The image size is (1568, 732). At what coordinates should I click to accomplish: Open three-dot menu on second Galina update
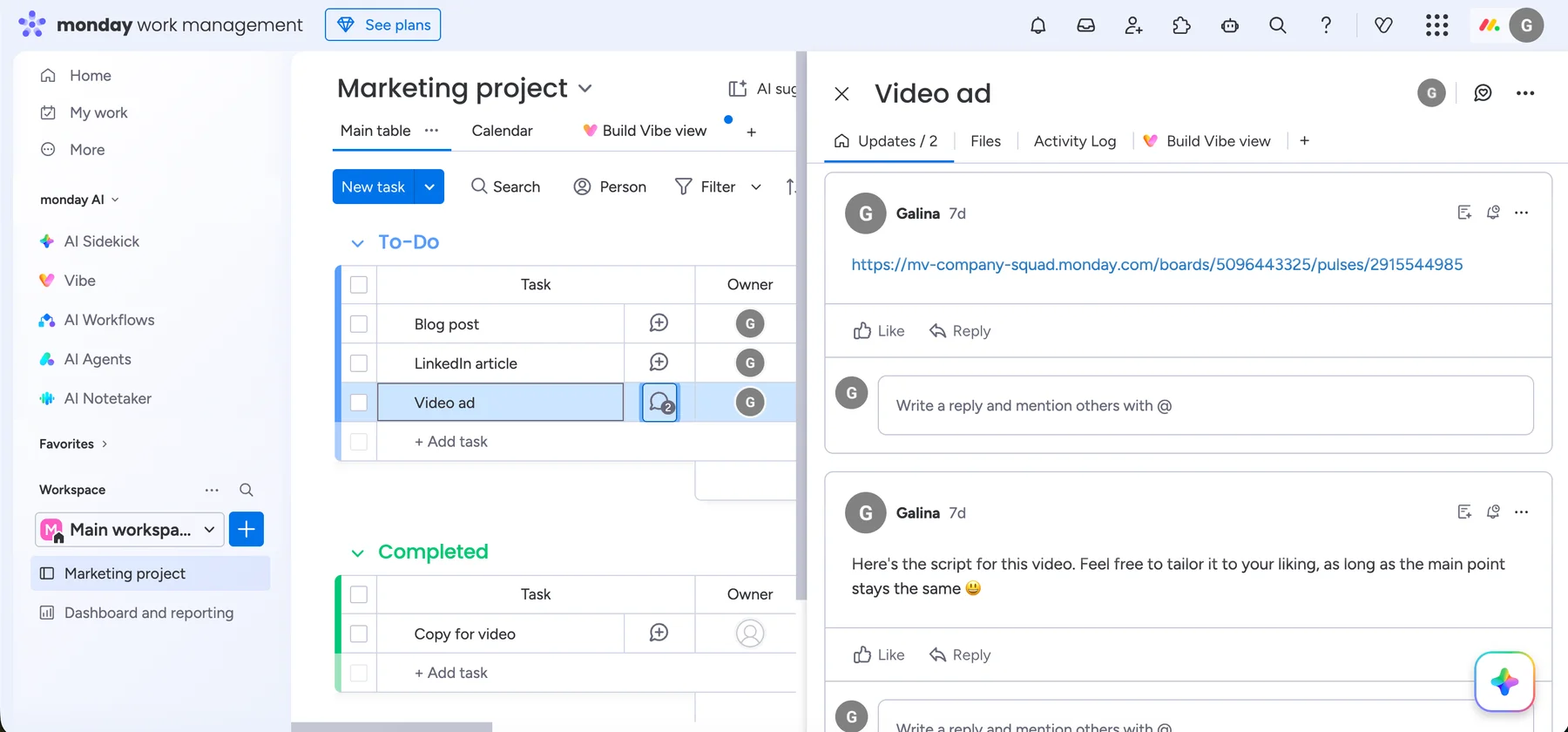click(1521, 512)
